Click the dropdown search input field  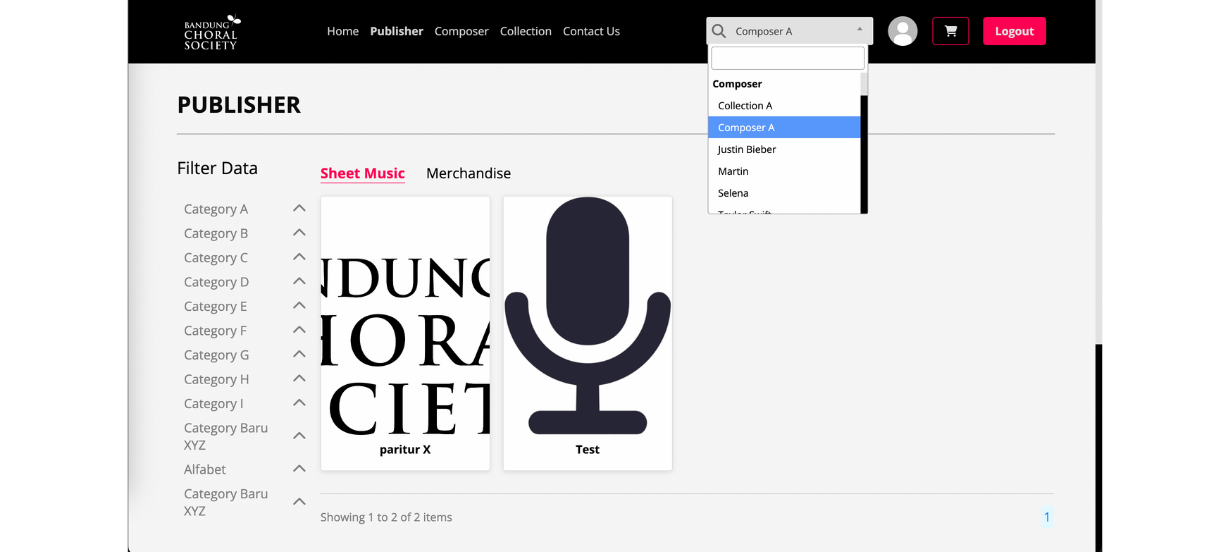[x=787, y=58]
